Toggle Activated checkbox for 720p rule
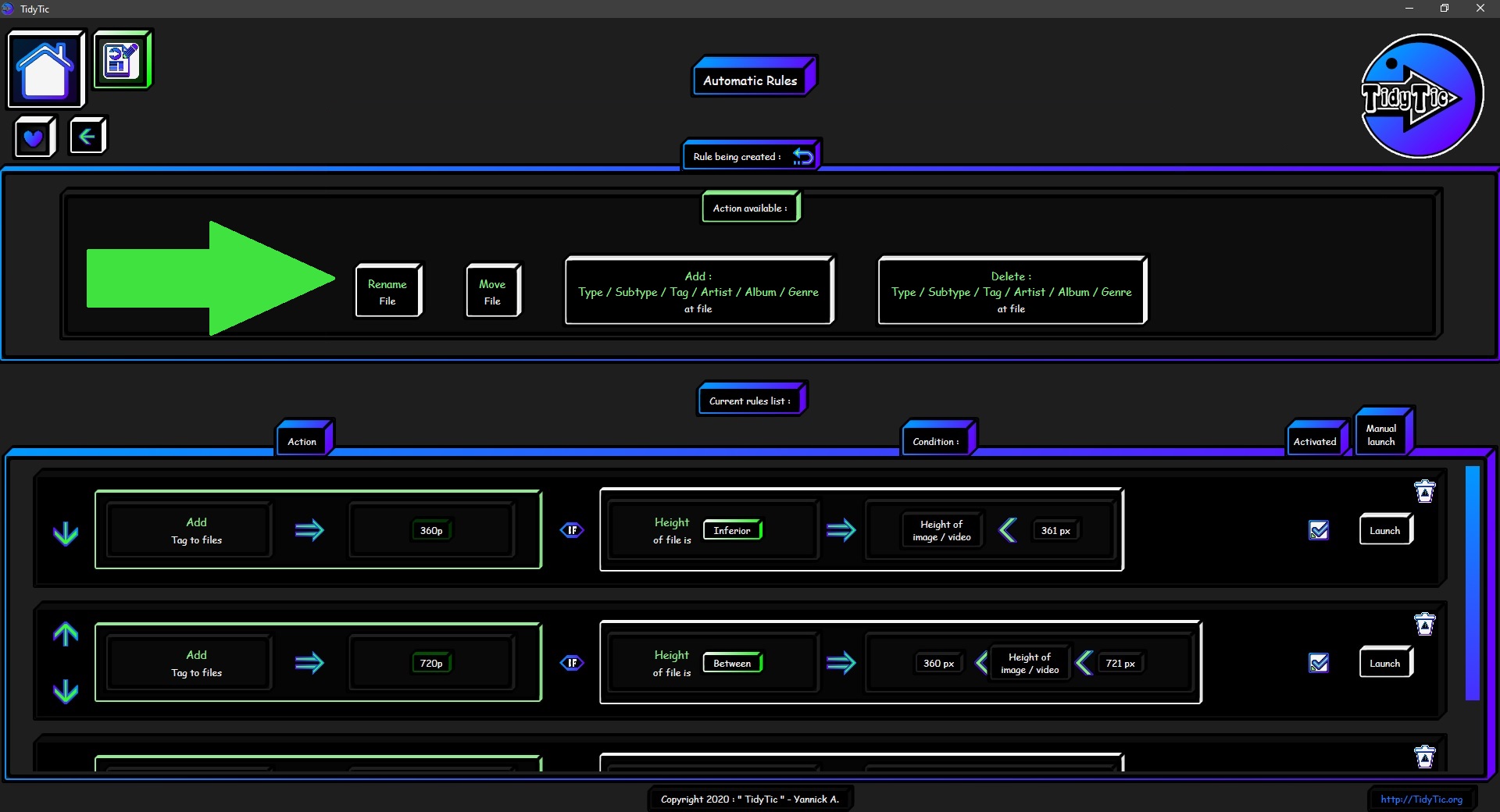 point(1319,663)
